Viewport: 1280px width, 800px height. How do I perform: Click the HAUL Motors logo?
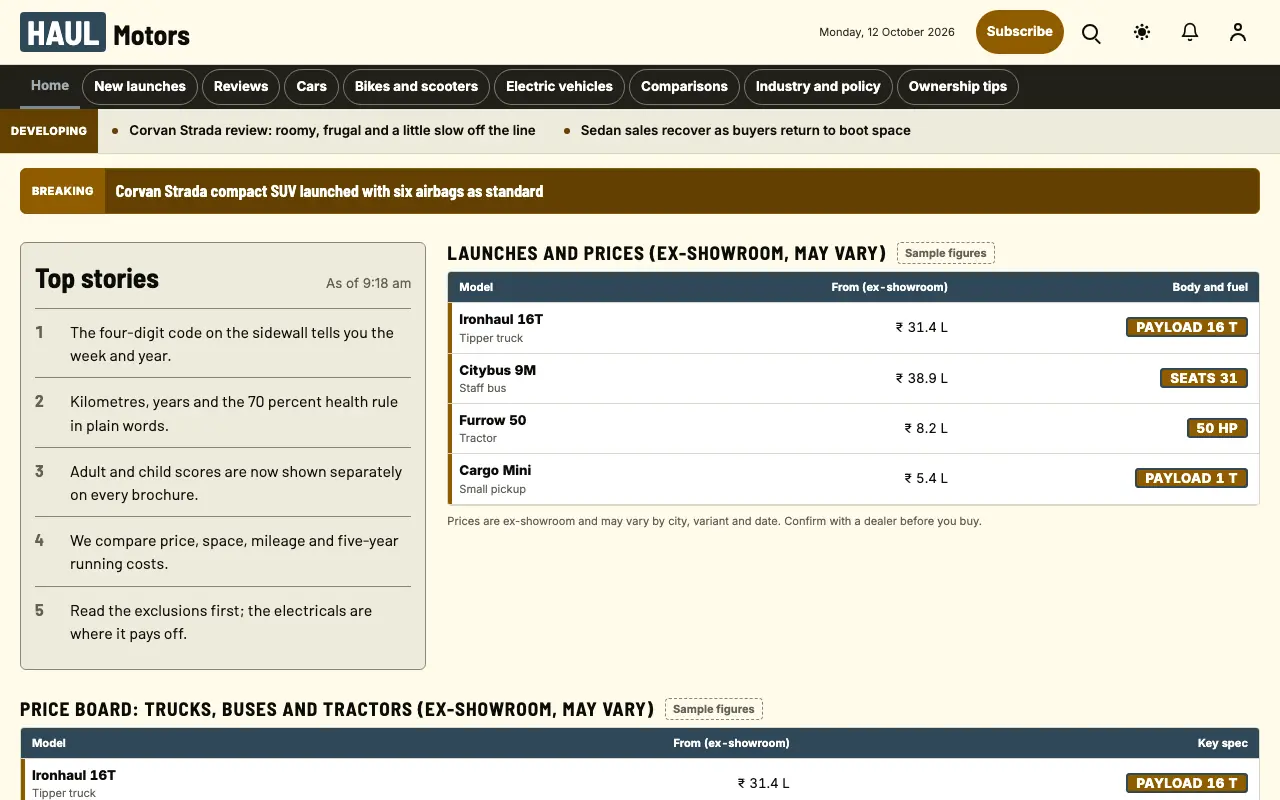(x=105, y=33)
